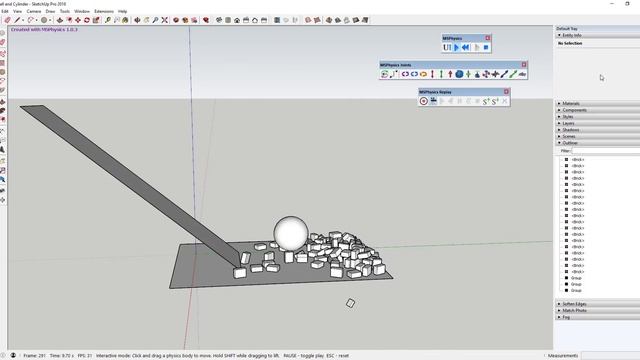Click the Replay camera record icon
This screenshot has height=360, width=640.
pos(433,101)
